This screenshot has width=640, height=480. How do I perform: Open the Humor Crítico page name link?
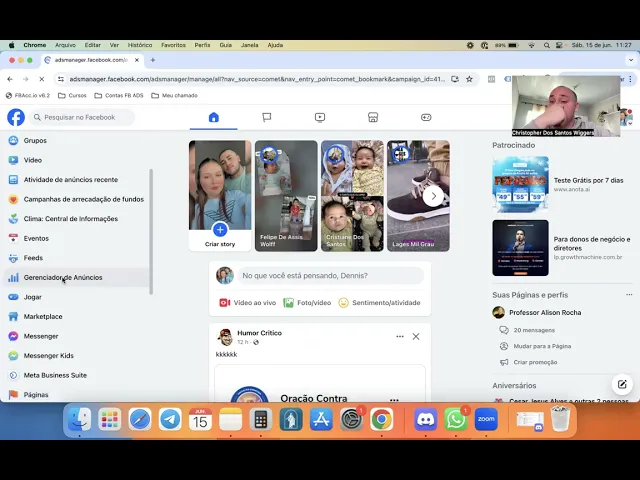click(x=260, y=333)
